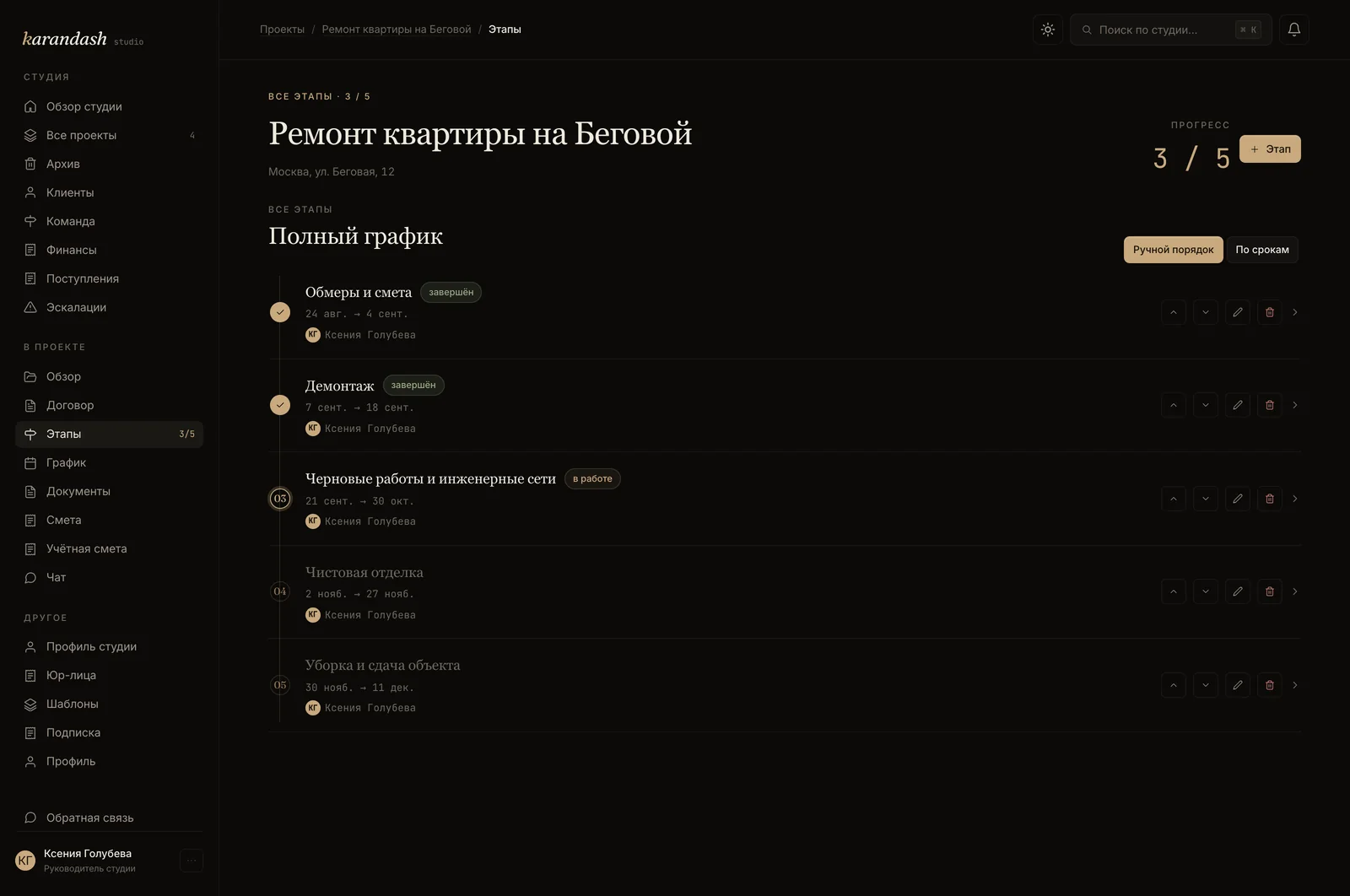The image size is (1350, 896).
Task: Add a new stage with Этап button
Action: [x=1270, y=149]
